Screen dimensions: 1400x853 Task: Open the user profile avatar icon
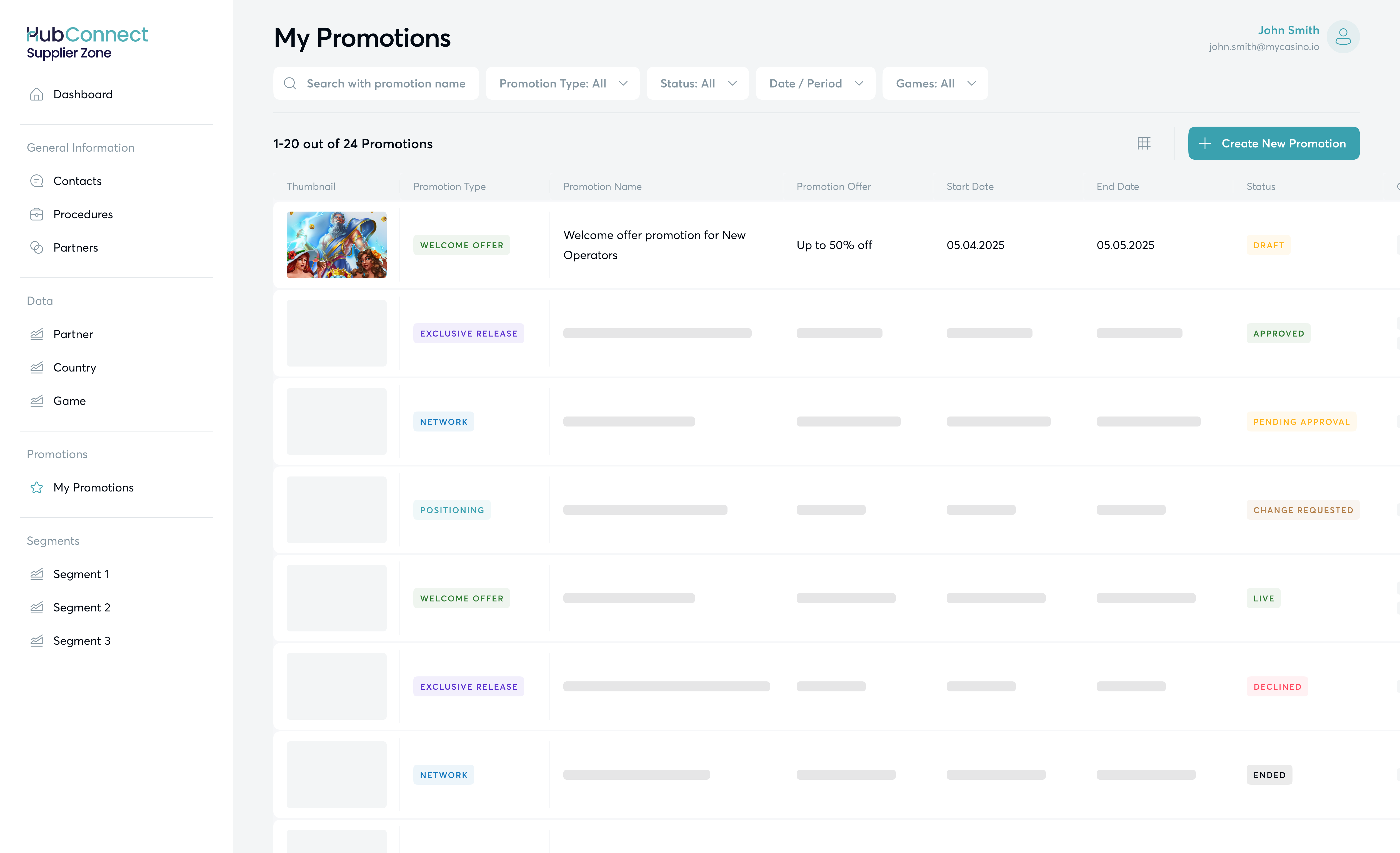1342,37
